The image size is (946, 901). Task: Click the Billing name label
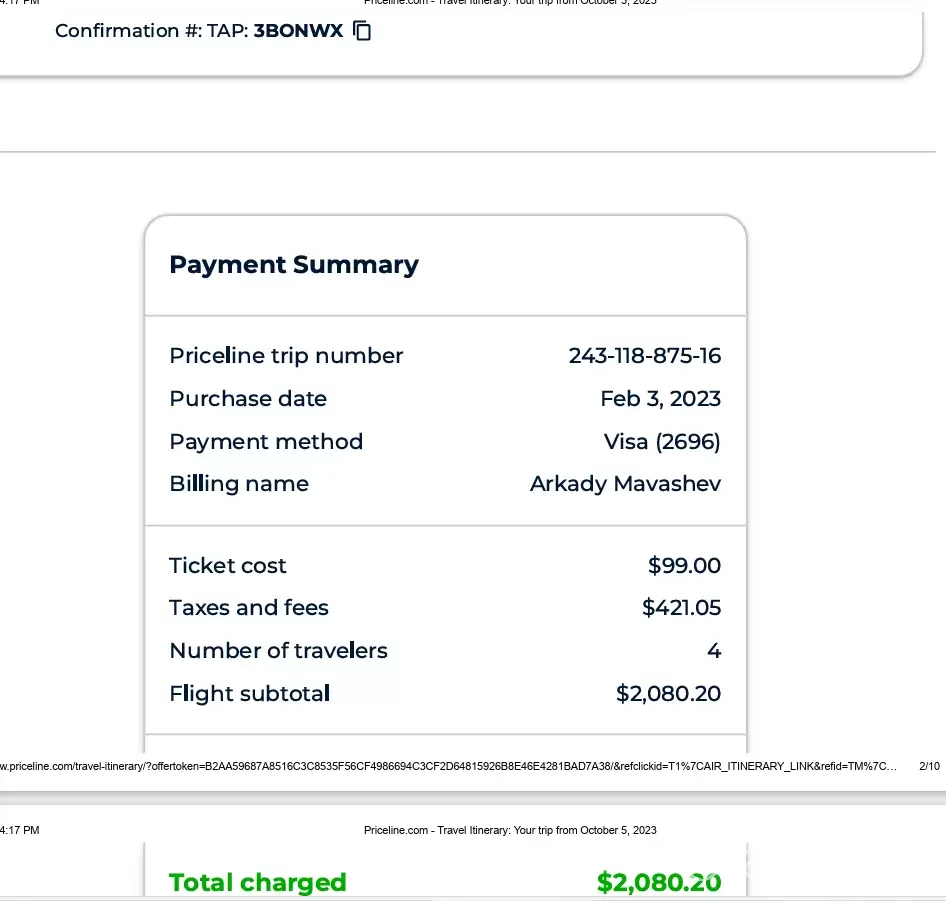click(238, 484)
